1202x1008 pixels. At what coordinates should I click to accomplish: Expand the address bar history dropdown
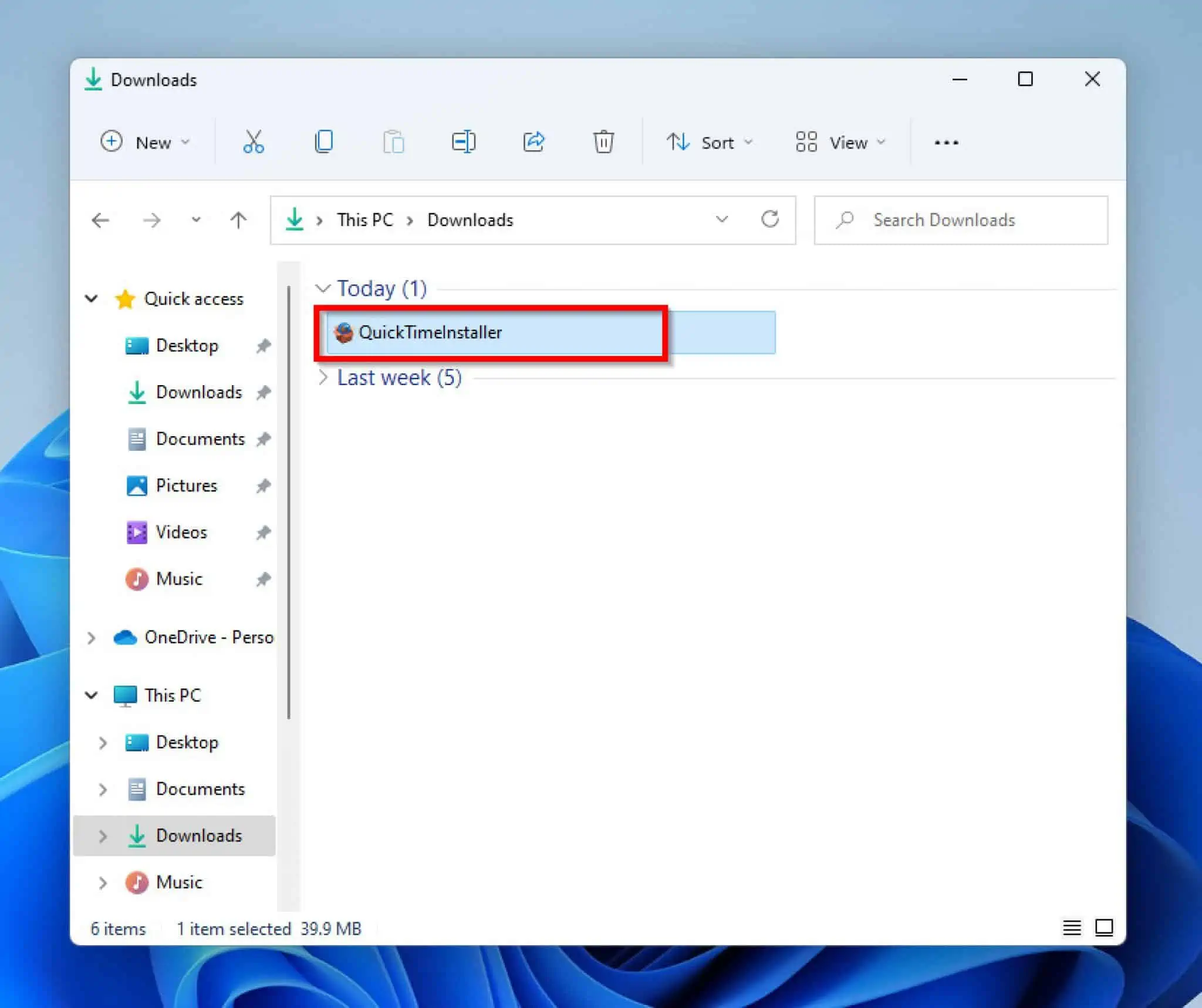click(x=722, y=220)
